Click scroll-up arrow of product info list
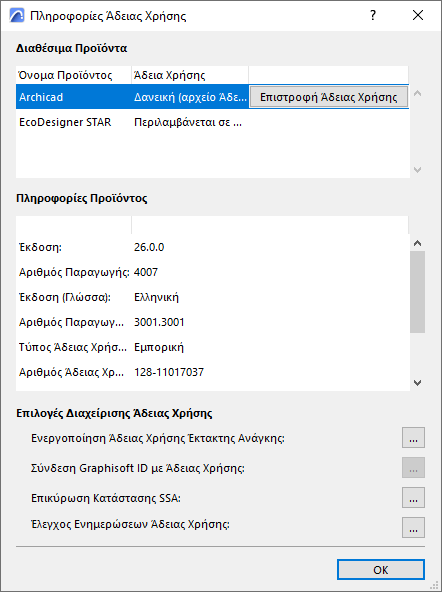This screenshot has width=442, height=592. click(417, 244)
